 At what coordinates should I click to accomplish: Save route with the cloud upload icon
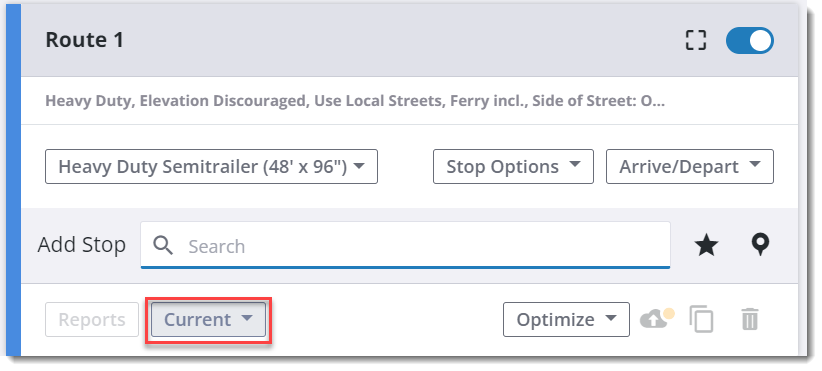[653, 320]
